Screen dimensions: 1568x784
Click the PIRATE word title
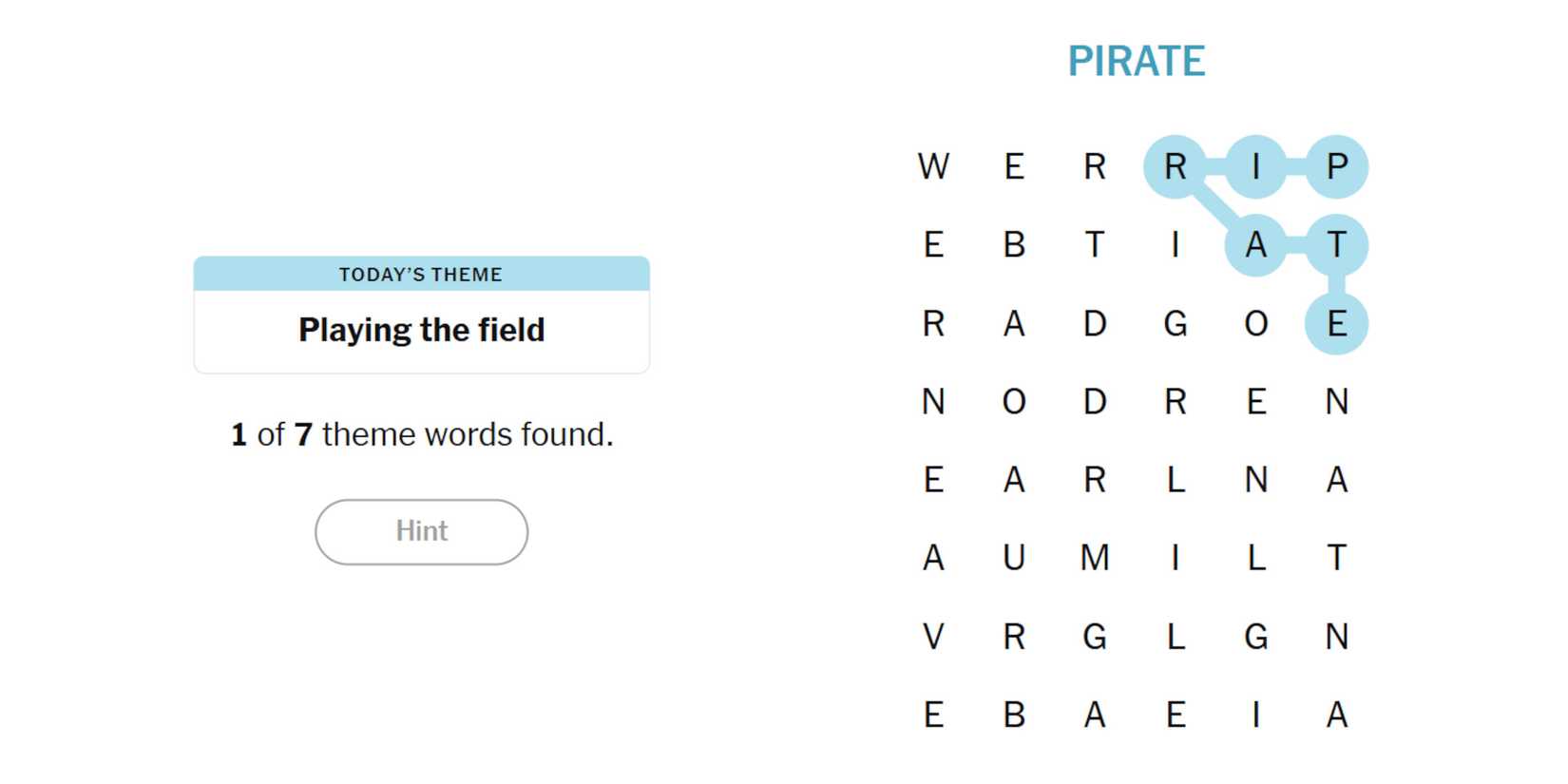1136,62
